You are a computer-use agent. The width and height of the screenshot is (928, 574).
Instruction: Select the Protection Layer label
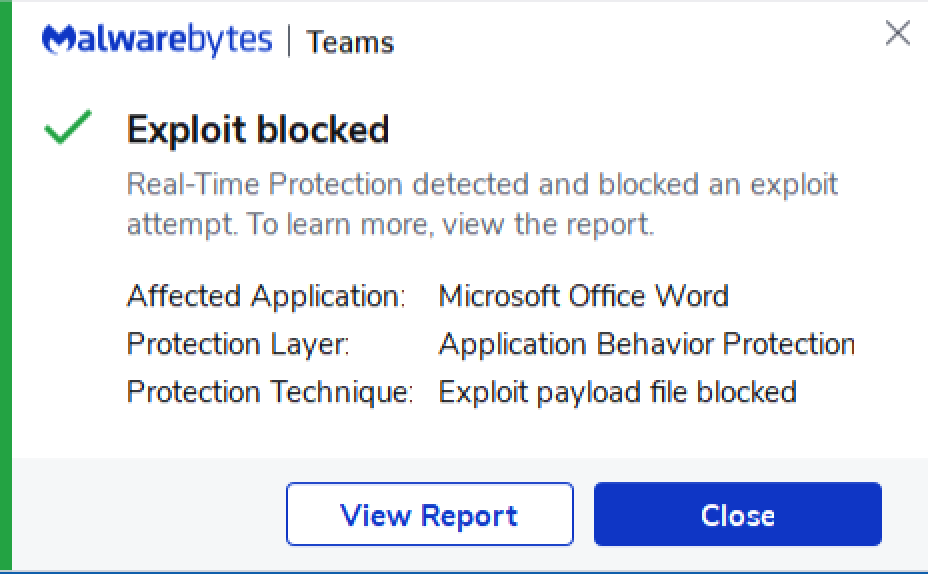[x=238, y=344]
